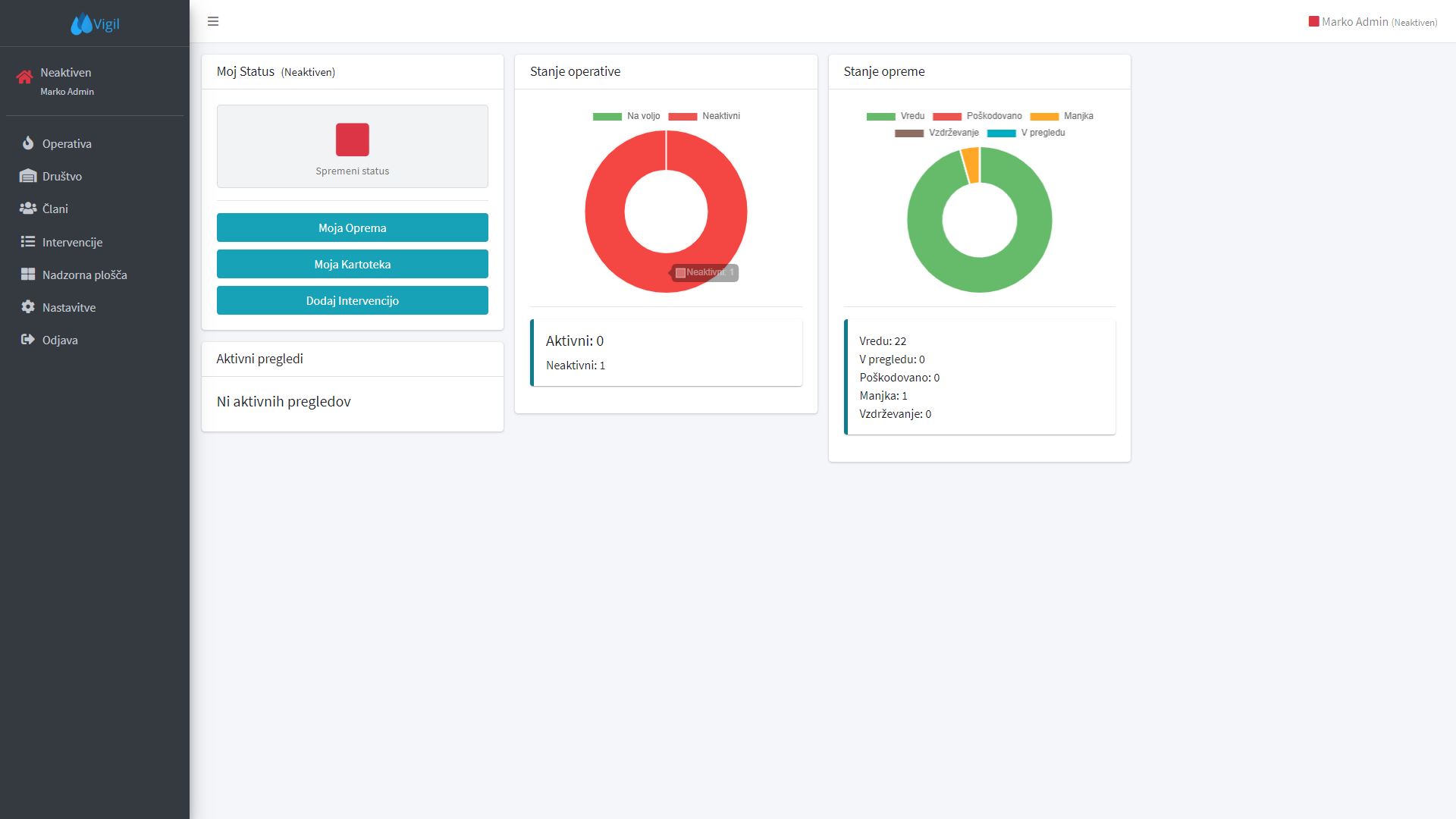Click the Vredu green legend swatch
Image resolution: width=1456 pixels, height=819 pixels.
(x=880, y=116)
